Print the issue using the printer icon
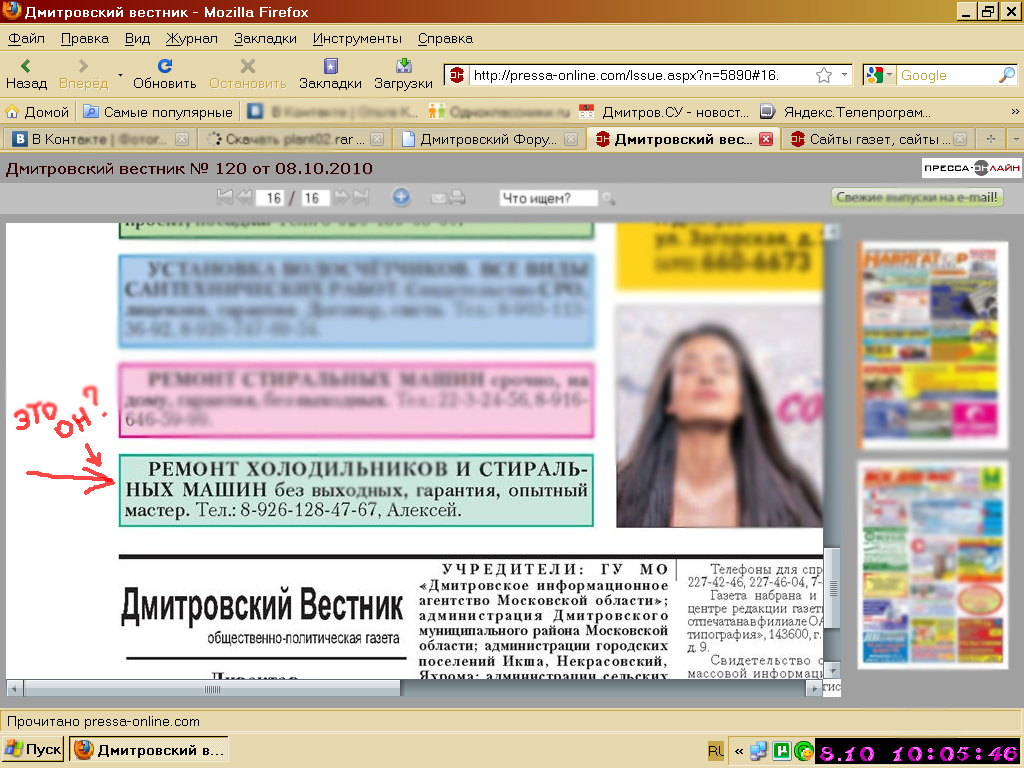This screenshot has width=1024, height=768. (x=456, y=198)
